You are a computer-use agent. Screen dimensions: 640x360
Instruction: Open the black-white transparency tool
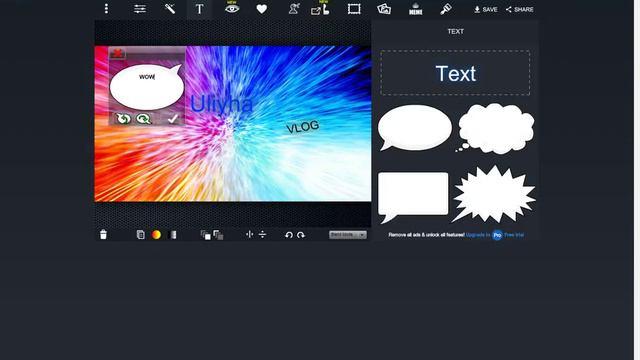[x=173, y=235]
